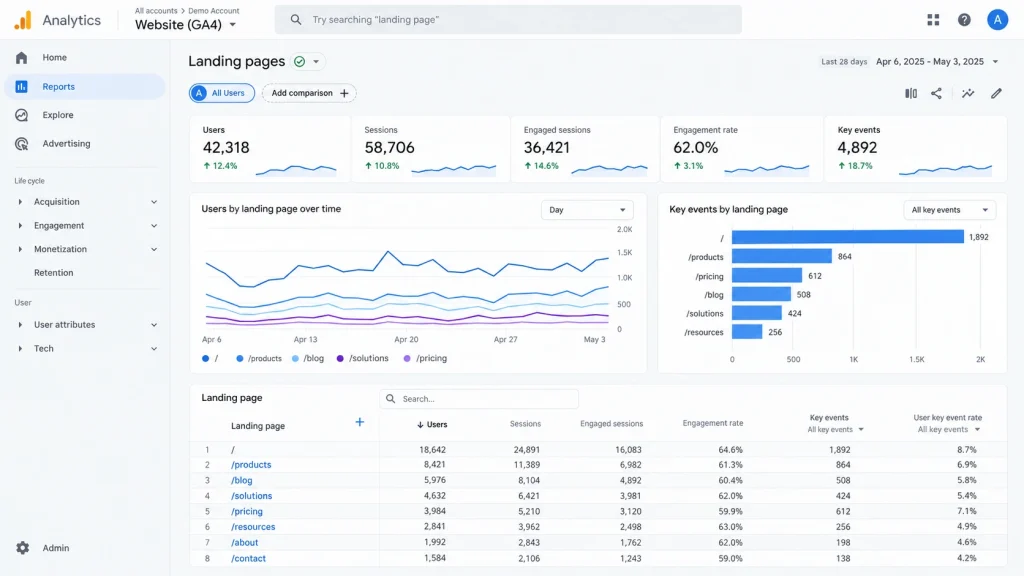Click the All accounts breadcrumb link

tap(156, 10)
